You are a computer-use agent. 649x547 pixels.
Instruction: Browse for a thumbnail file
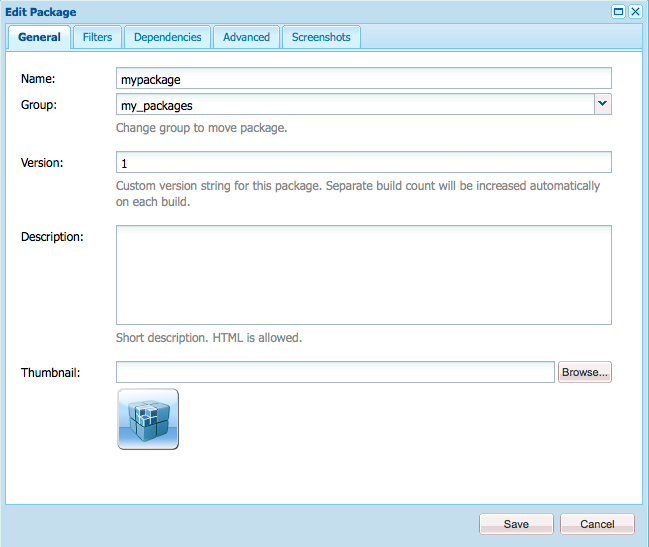point(584,372)
